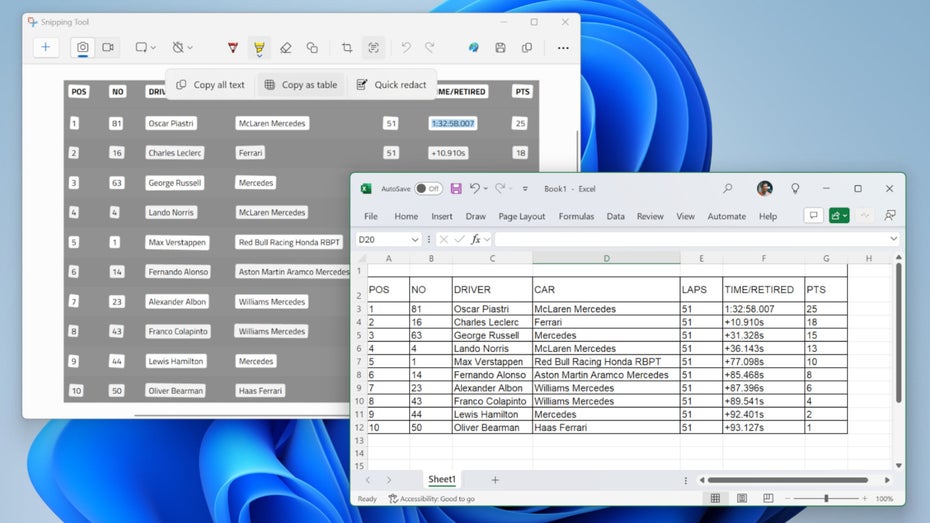Switch to Page Layout view in status bar
The image size is (930, 523).
pyautogui.click(x=740, y=498)
